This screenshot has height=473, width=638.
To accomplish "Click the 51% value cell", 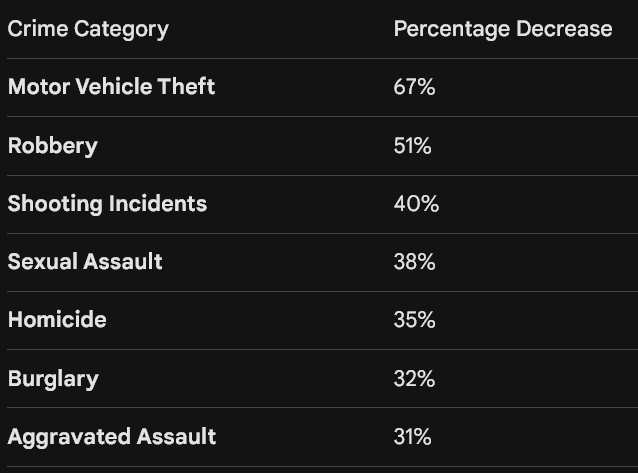I will (x=412, y=146).
